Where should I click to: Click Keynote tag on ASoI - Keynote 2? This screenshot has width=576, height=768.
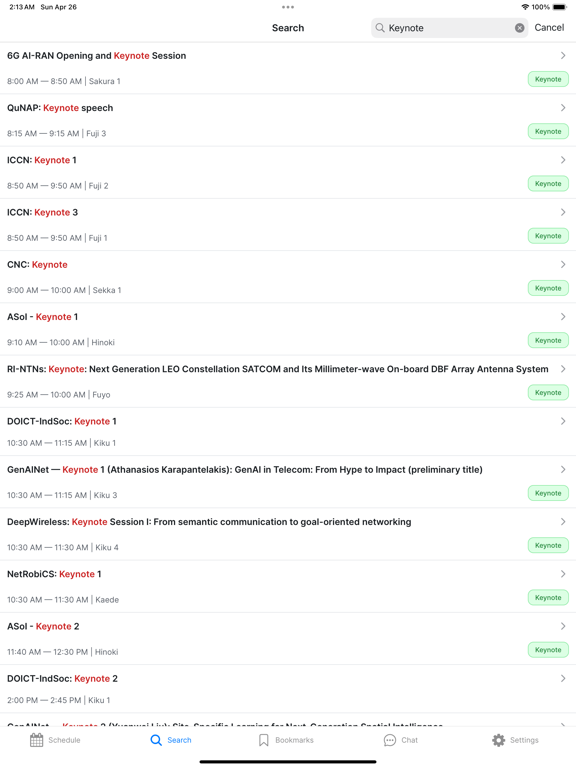click(x=548, y=650)
